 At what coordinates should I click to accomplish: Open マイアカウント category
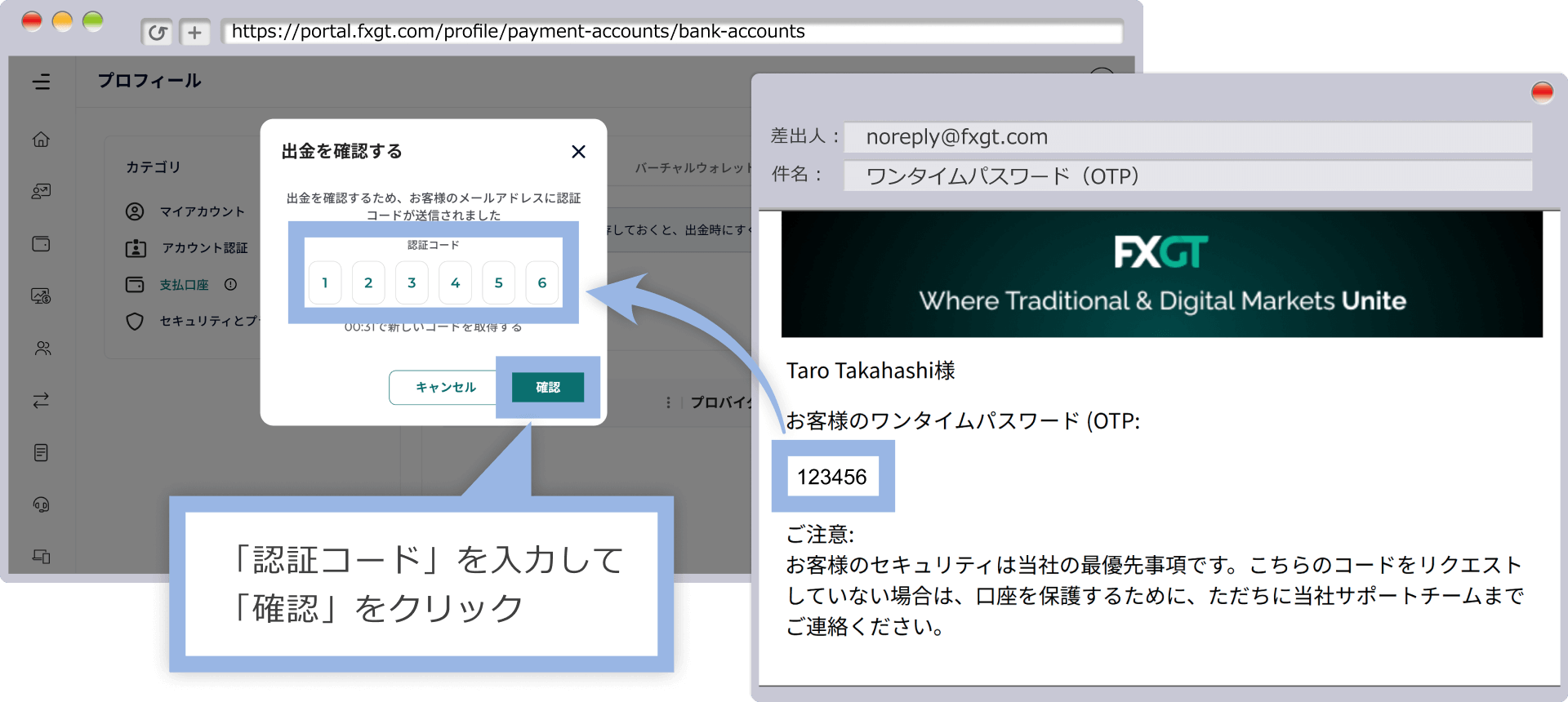(185, 211)
